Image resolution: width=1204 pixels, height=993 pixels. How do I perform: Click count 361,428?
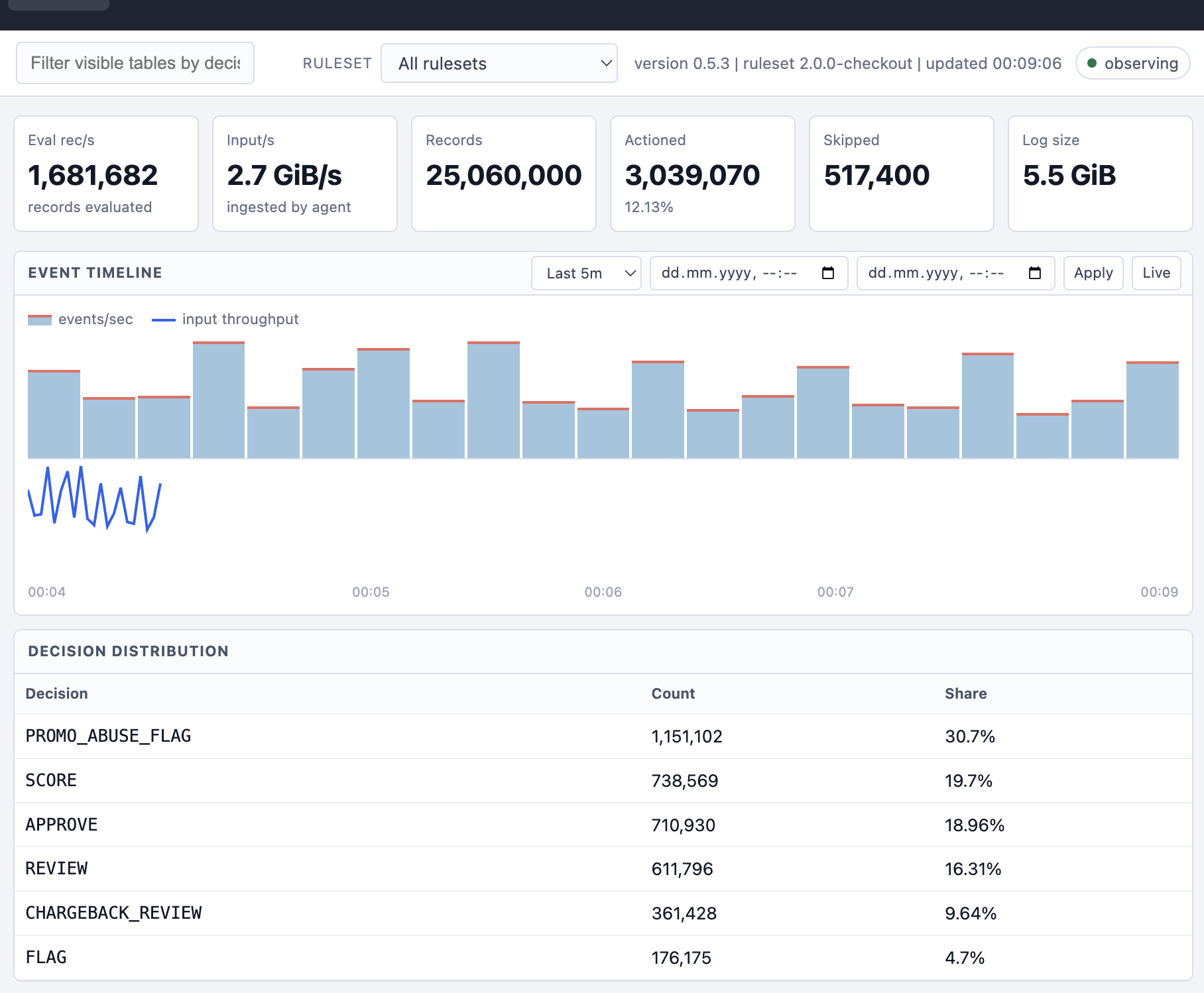pyautogui.click(x=684, y=913)
